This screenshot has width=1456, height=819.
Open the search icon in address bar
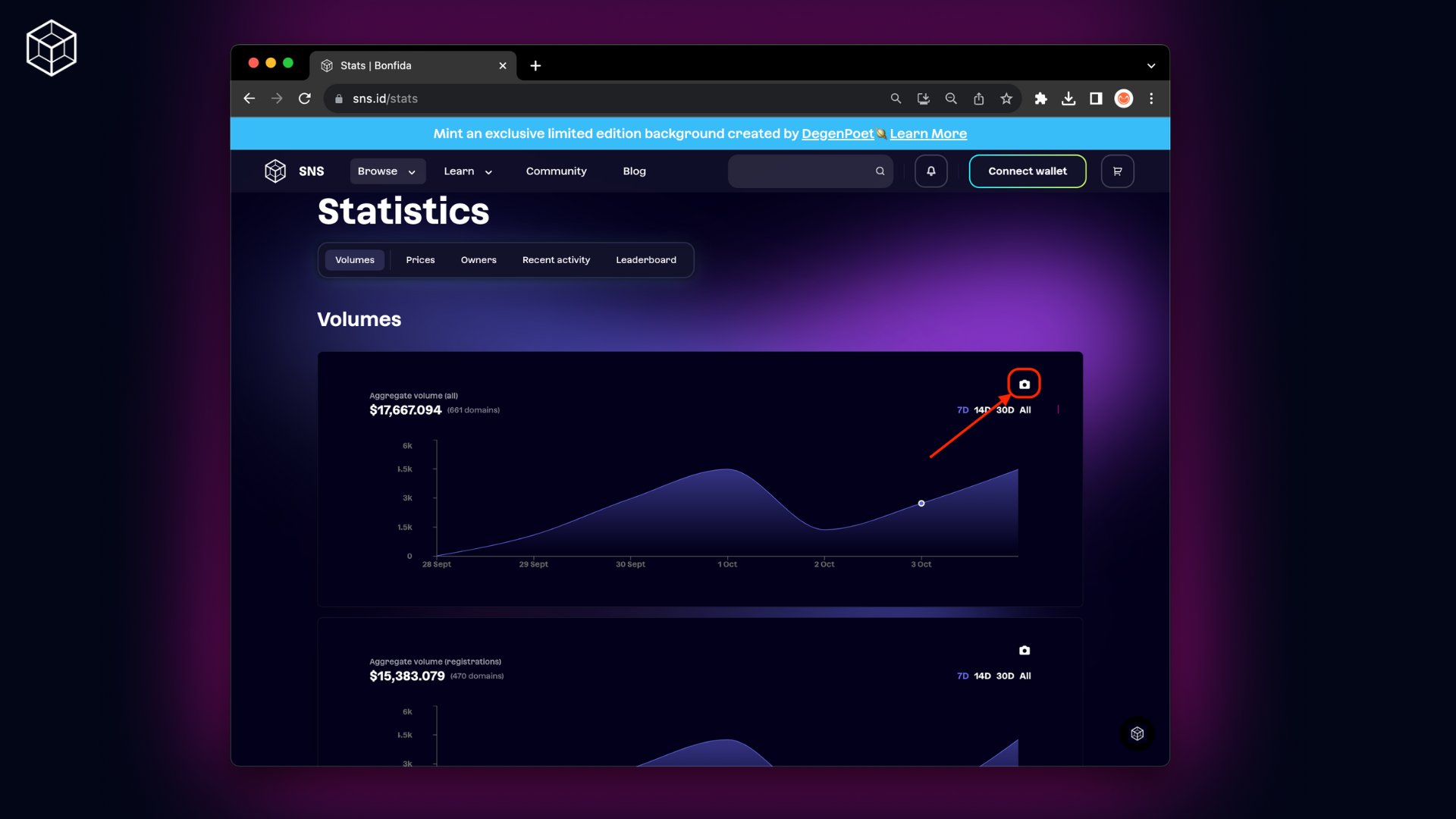tap(896, 99)
